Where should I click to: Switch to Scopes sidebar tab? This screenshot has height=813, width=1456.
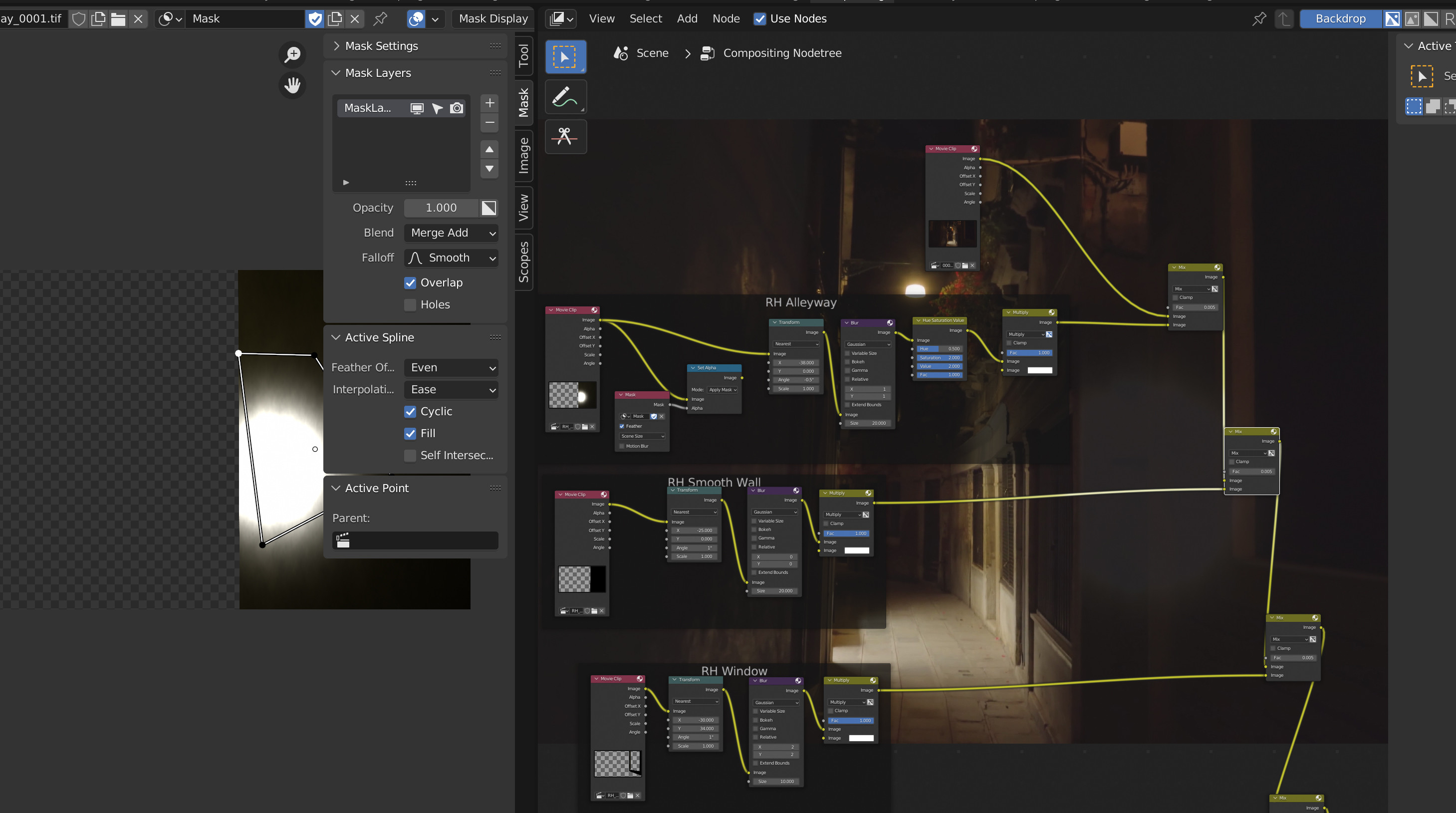tap(524, 262)
